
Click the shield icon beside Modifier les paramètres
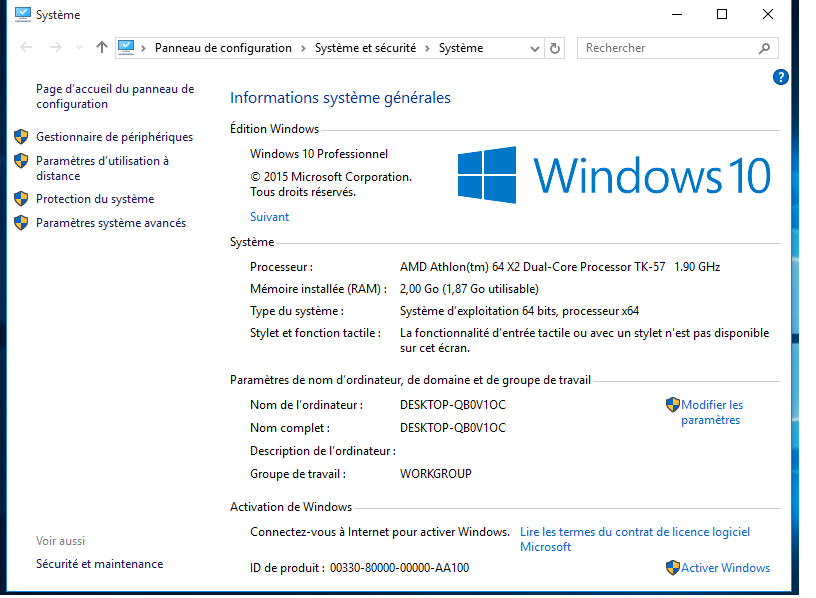[x=673, y=405]
